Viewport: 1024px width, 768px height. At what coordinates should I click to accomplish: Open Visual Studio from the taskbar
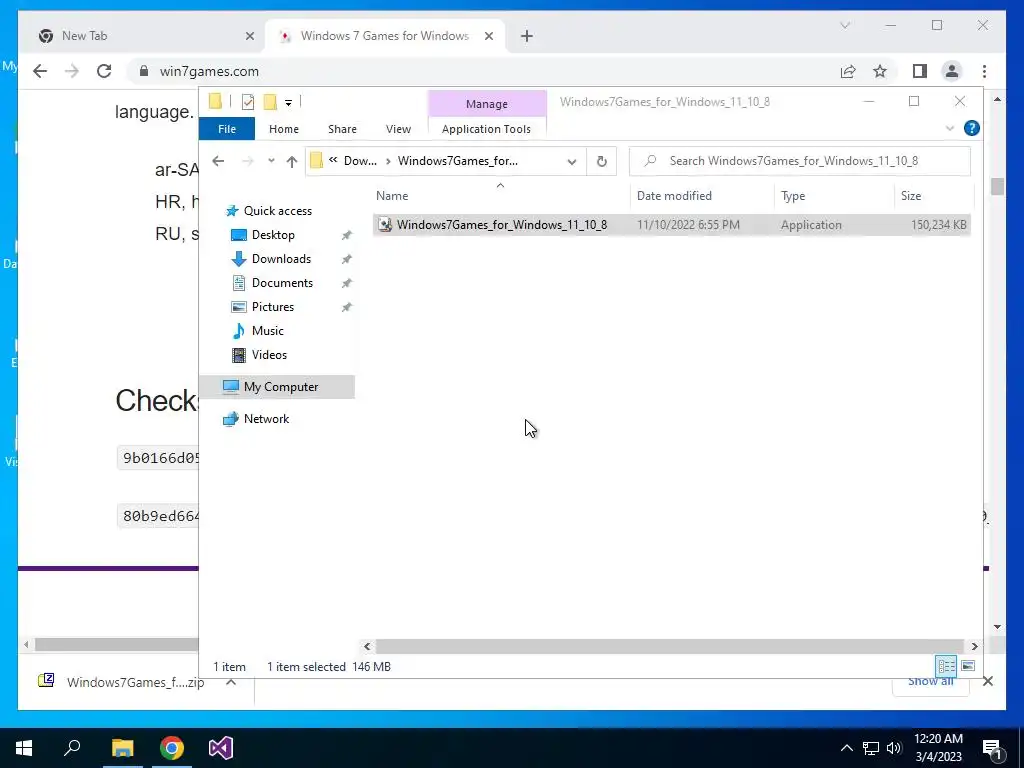(x=221, y=748)
